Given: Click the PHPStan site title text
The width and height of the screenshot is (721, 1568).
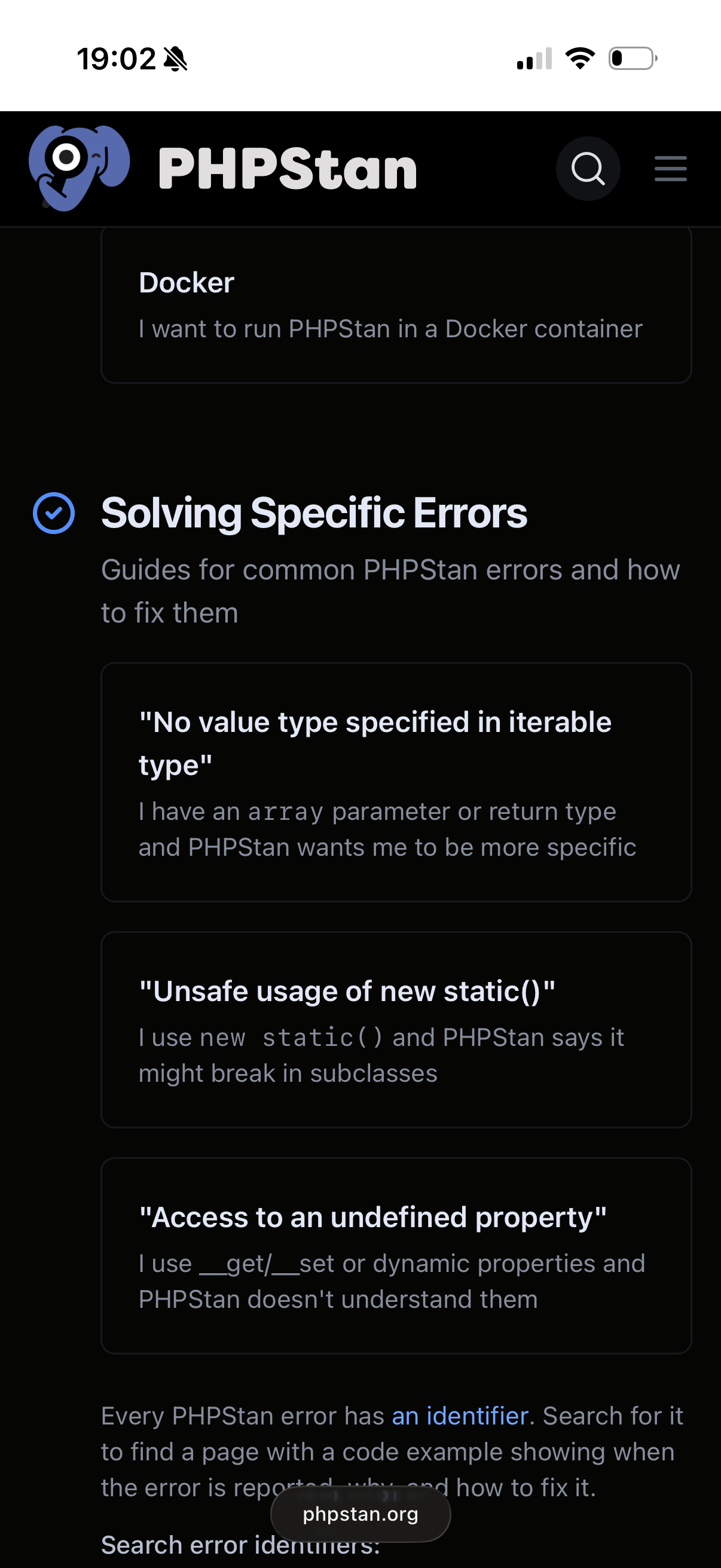Looking at the screenshot, I should pos(287,169).
